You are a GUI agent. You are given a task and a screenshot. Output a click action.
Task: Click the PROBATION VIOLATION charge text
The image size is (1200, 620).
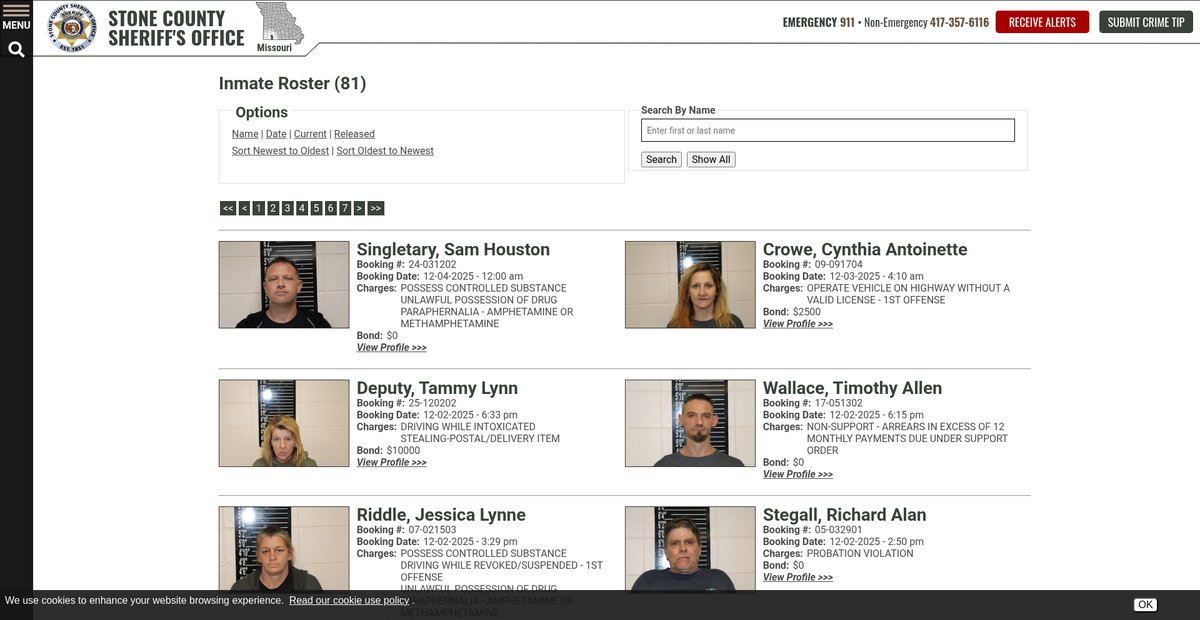click(x=860, y=554)
